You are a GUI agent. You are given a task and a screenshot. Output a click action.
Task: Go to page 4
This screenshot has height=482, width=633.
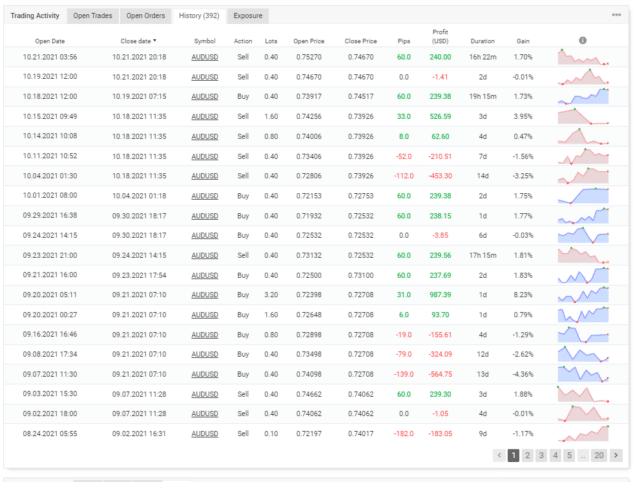click(x=555, y=455)
